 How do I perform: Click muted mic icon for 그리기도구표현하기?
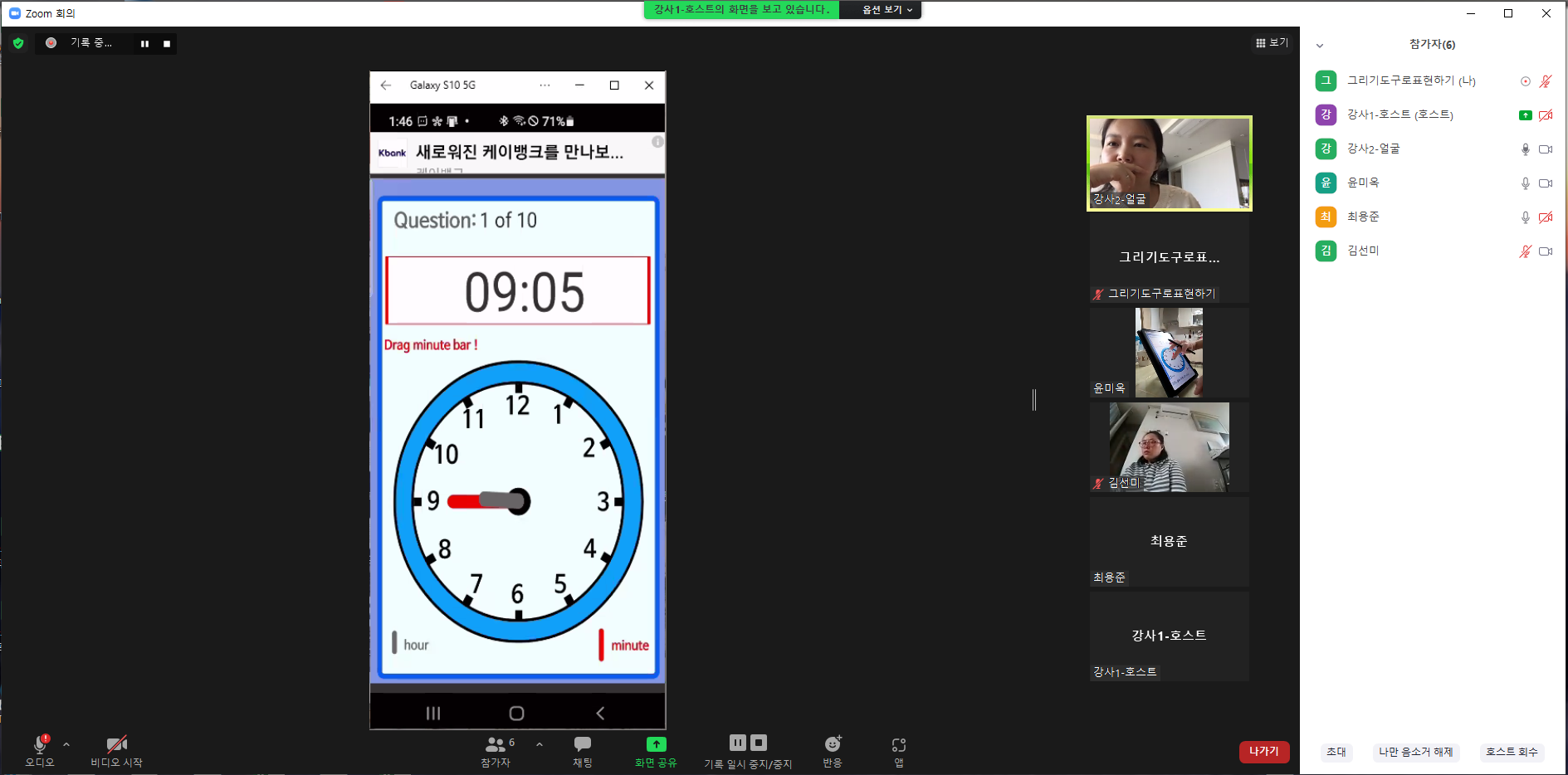pyautogui.click(x=1546, y=81)
